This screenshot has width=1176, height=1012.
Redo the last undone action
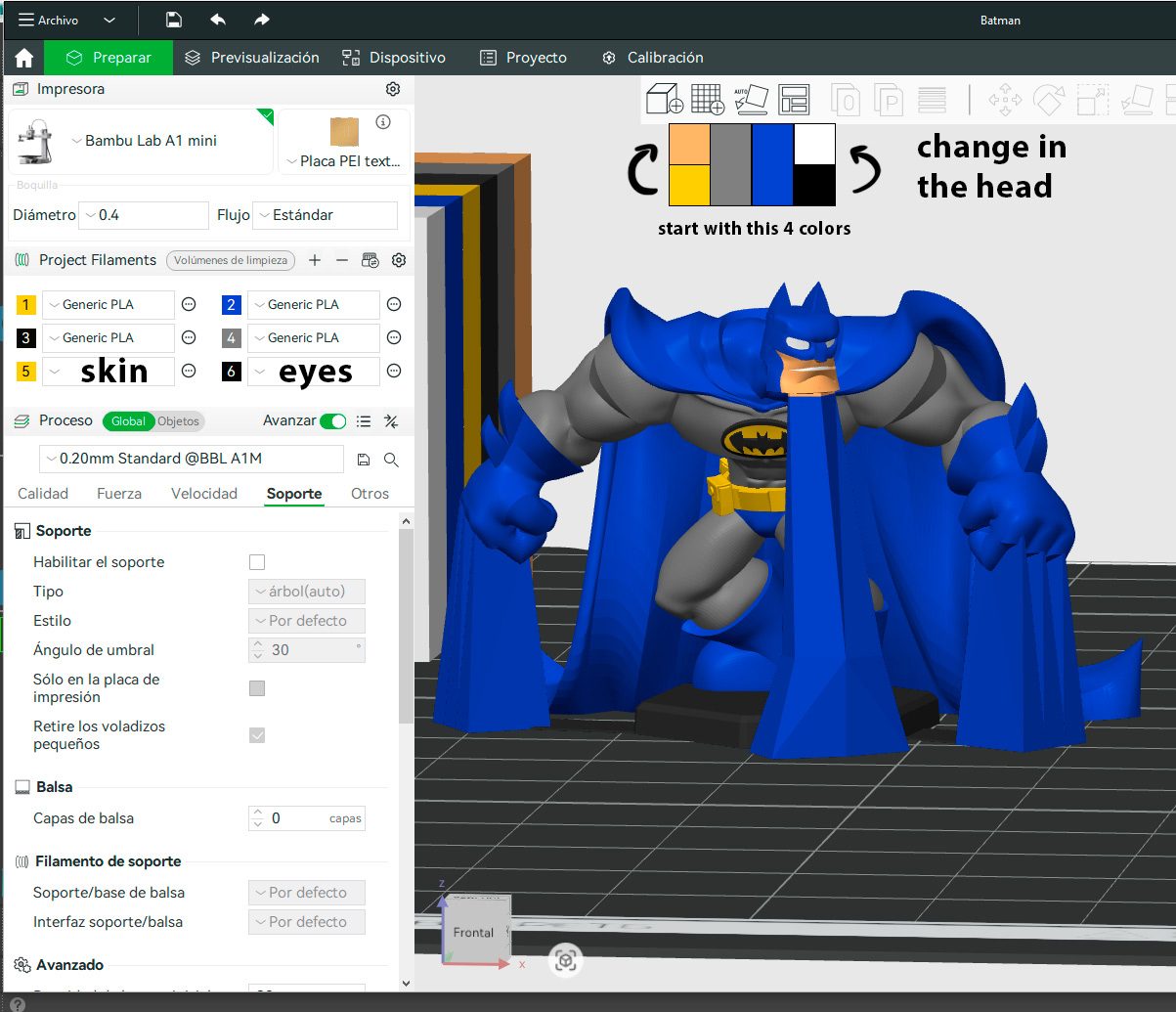click(x=261, y=20)
